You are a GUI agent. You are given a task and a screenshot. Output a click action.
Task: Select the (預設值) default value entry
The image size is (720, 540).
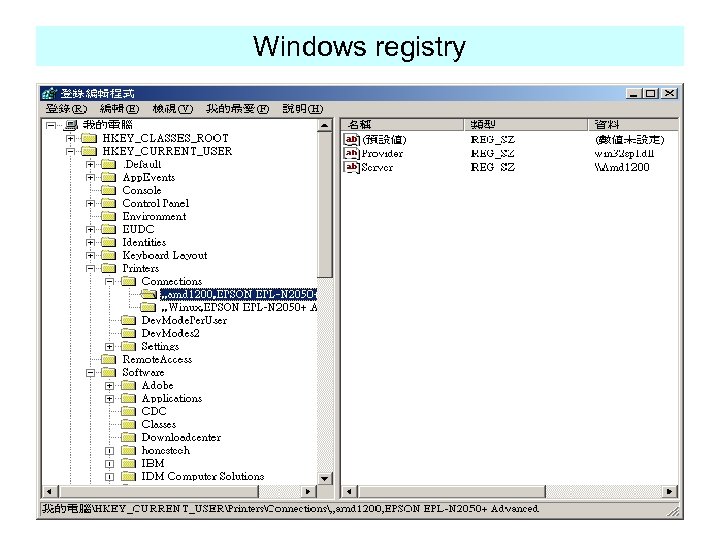click(x=384, y=140)
